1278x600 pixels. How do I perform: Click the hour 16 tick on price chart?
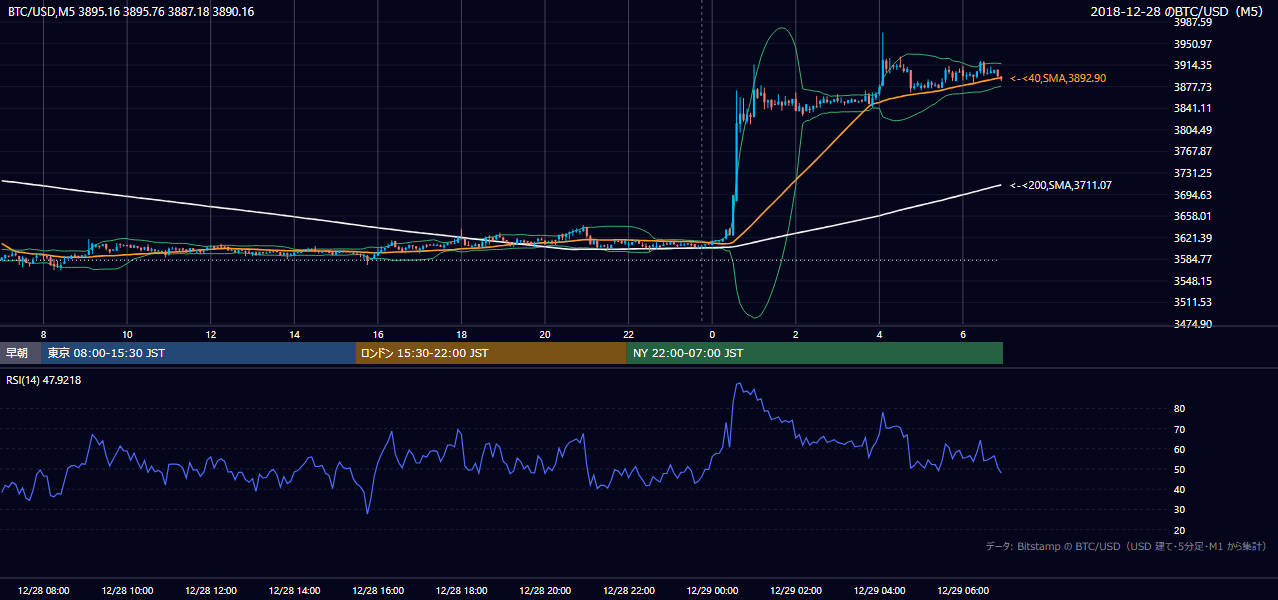click(x=378, y=334)
